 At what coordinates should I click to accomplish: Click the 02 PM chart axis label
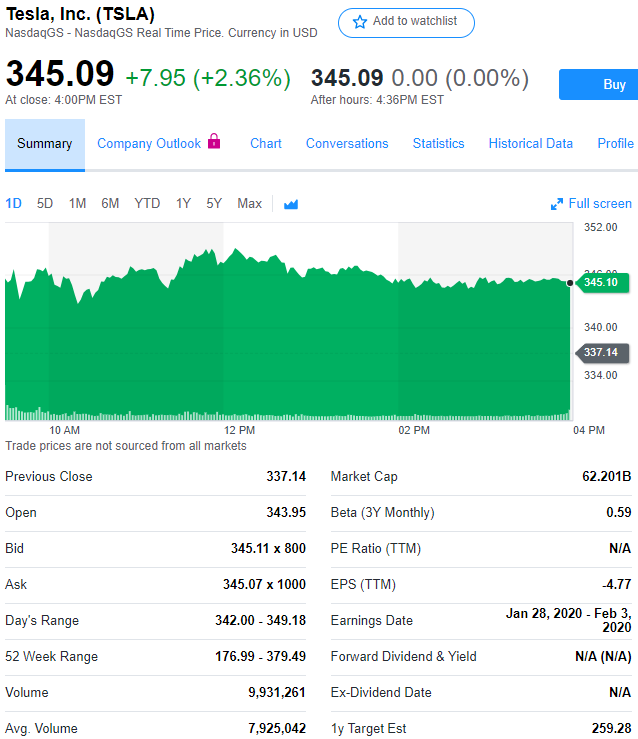pyautogui.click(x=414, y=430)
